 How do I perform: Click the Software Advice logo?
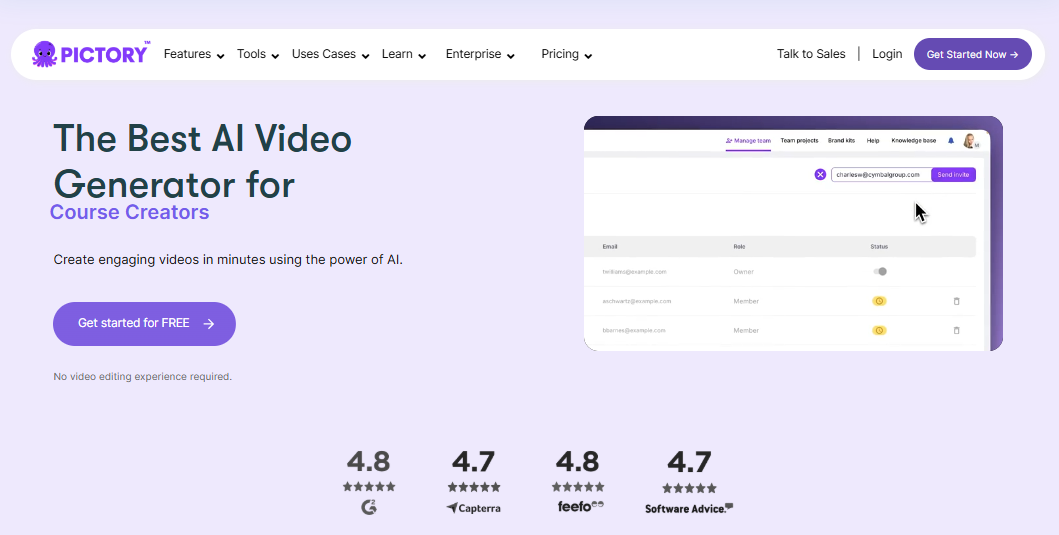[x=689, y=509]
